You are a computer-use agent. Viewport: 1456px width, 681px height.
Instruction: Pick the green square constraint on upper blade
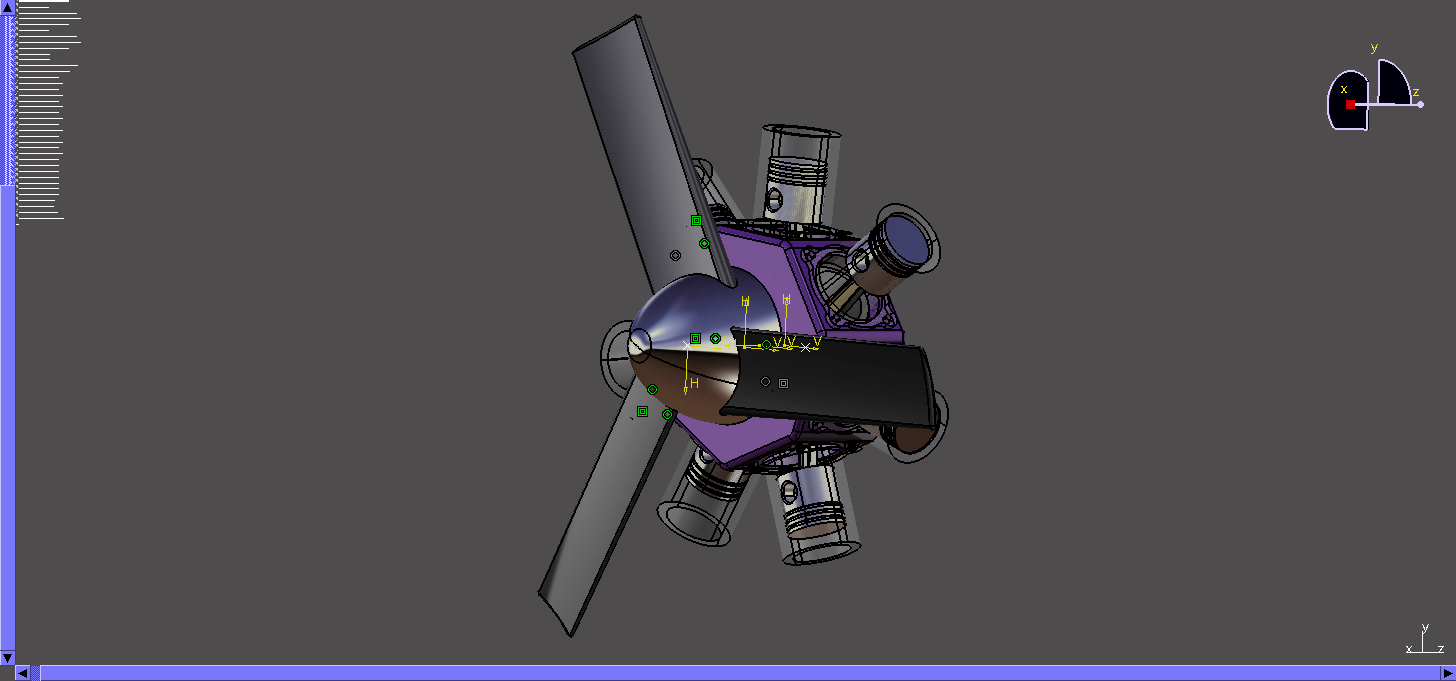(x=696, y=220)
